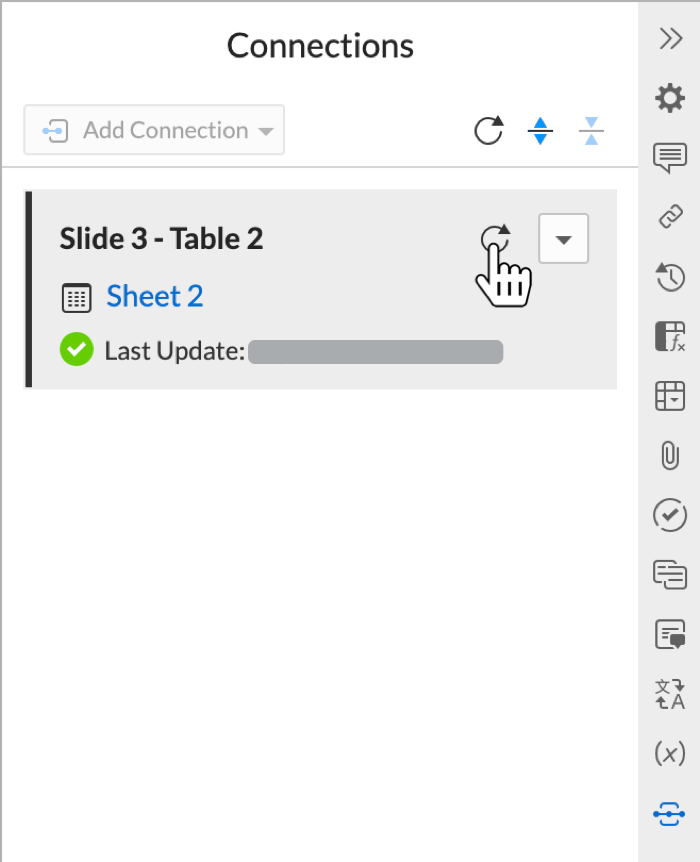
Task: Refresh the connections list
Action: (488, 130)
